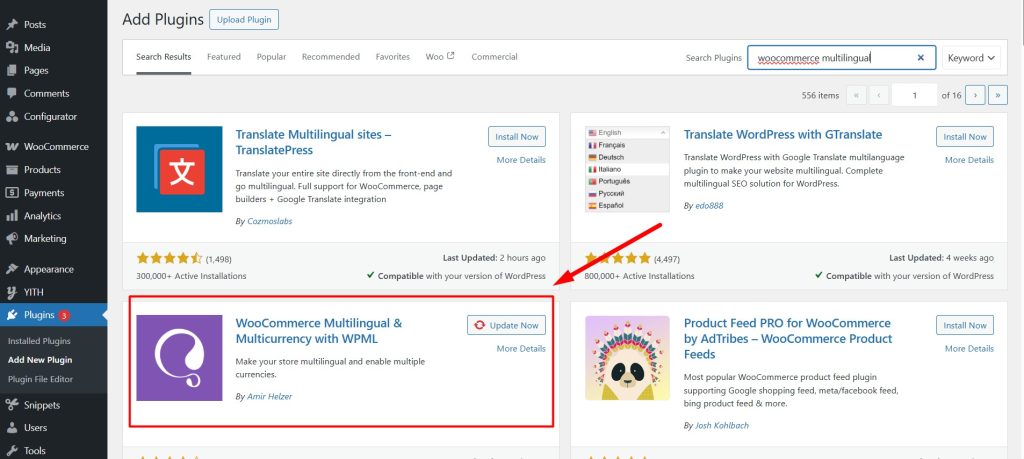Switch to the Popular tab
Viewport: 1024px width, 459px height.
pos(271,57)
